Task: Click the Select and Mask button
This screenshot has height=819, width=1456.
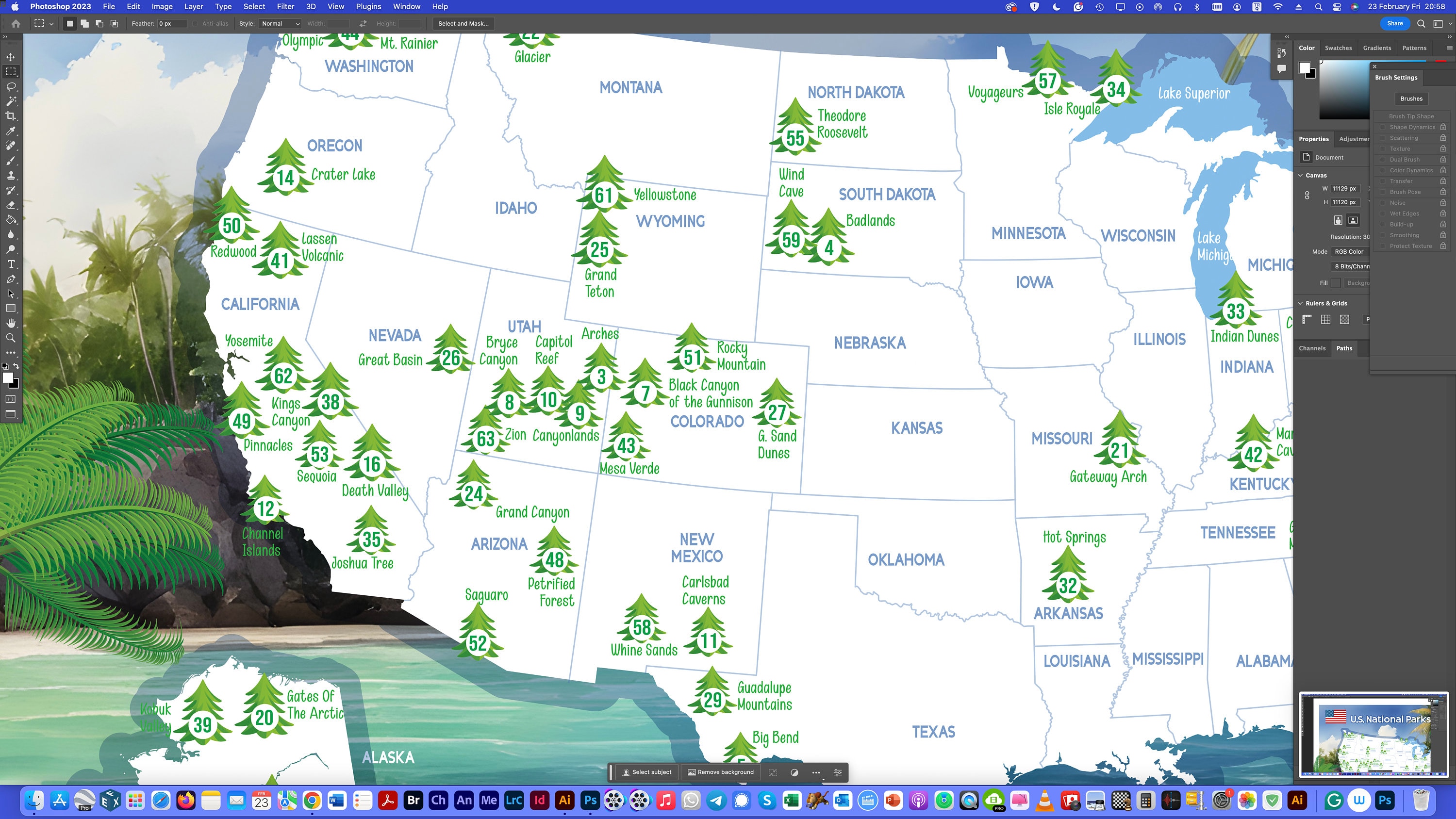Action: click(x=463, y=24)
